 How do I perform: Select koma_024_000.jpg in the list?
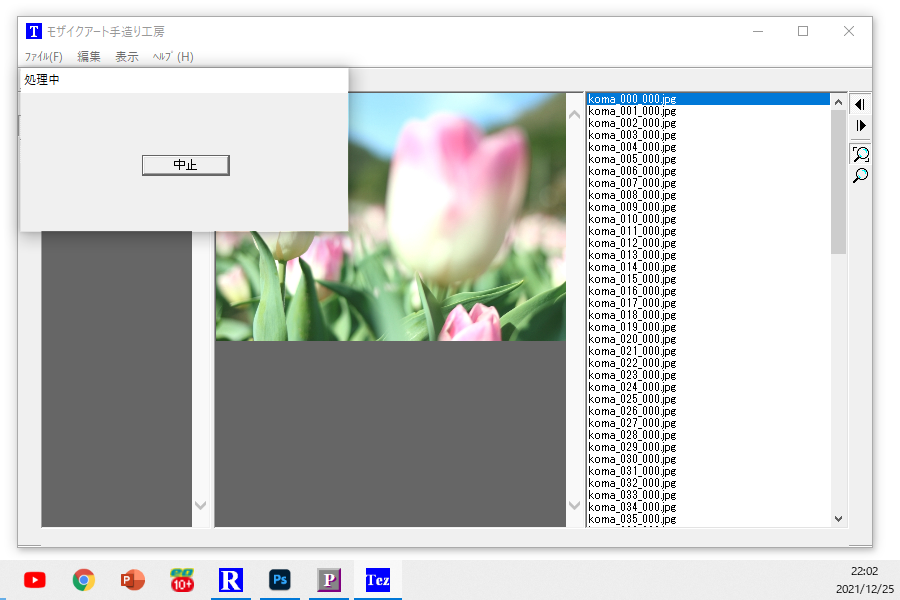pos(708,388)
